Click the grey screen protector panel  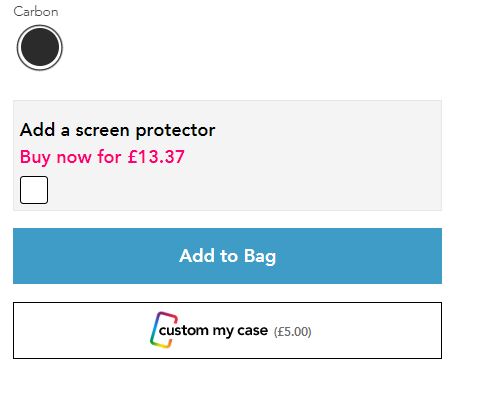click(x=227, y=155)
